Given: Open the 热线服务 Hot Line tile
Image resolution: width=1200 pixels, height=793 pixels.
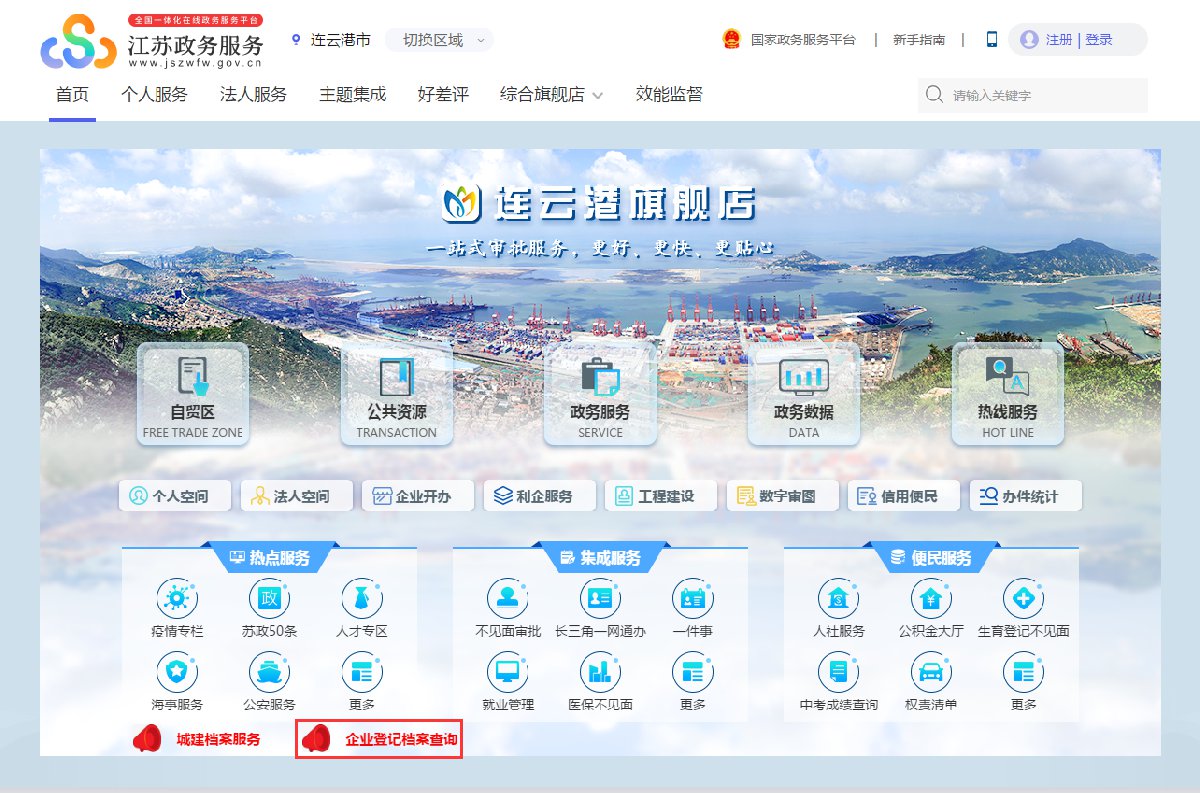Looking at the screenshot, I should click(1008, 394).
